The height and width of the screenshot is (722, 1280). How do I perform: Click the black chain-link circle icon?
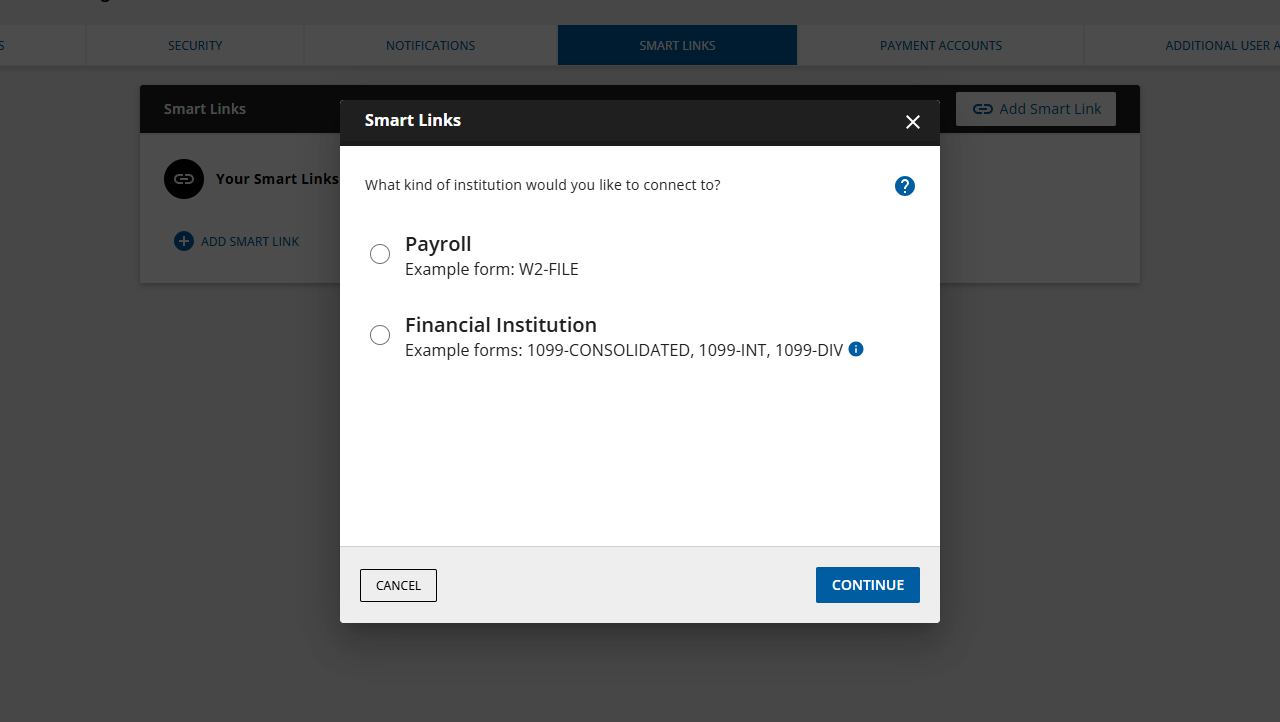184,179
